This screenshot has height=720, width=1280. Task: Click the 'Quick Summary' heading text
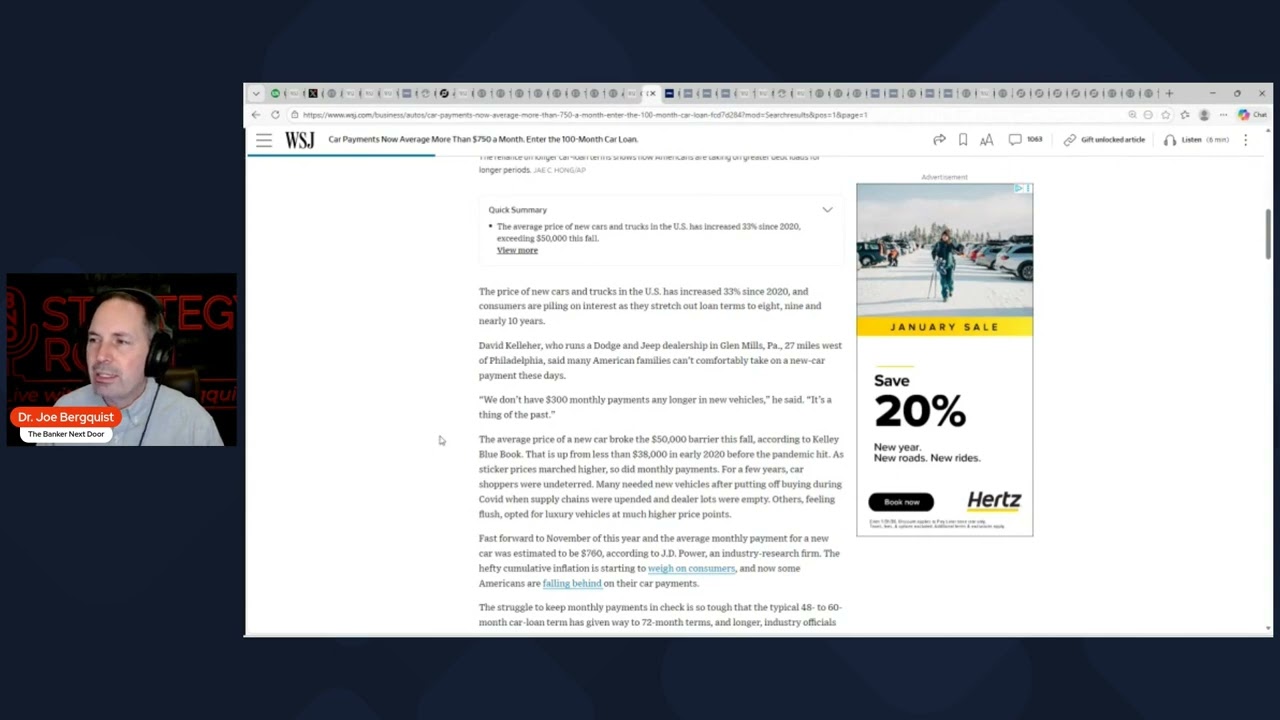click(517, 210)
